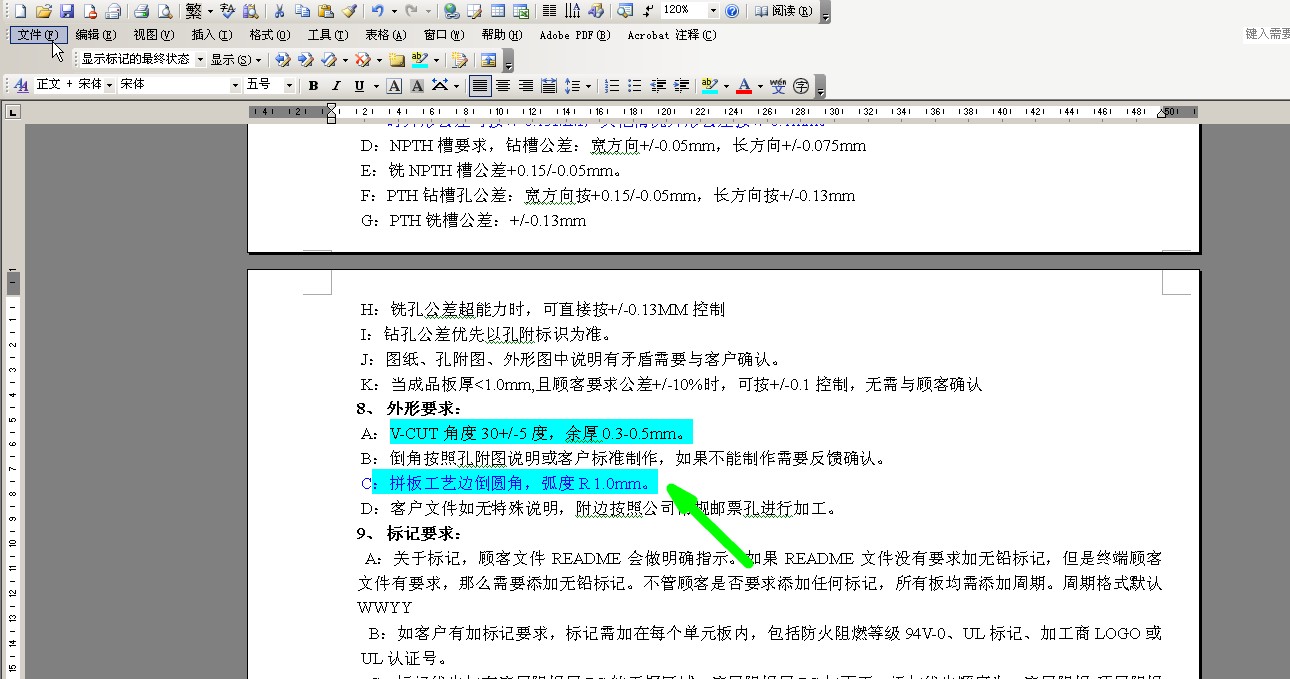Open the 表格(A) menu
This screenshot has width=1290, height=679.
(385, 35)
